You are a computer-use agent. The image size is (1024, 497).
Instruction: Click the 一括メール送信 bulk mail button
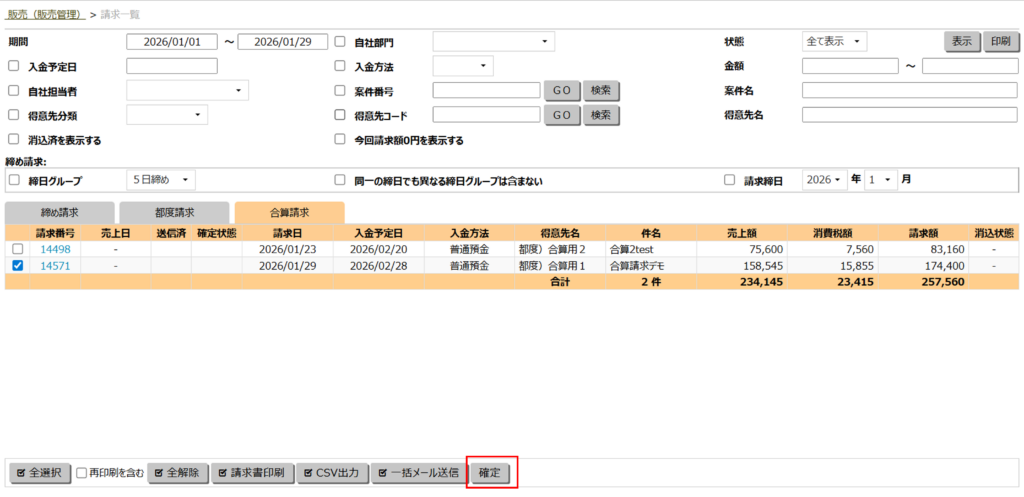(x=418, y=472)
